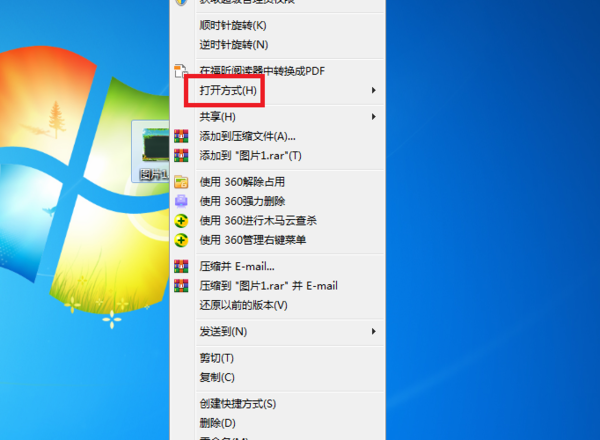The width and height of the screenshot is (600, 440).
Task: Select 逆时针旋转(N) menu entry
Action: click(x=233, y=45)
